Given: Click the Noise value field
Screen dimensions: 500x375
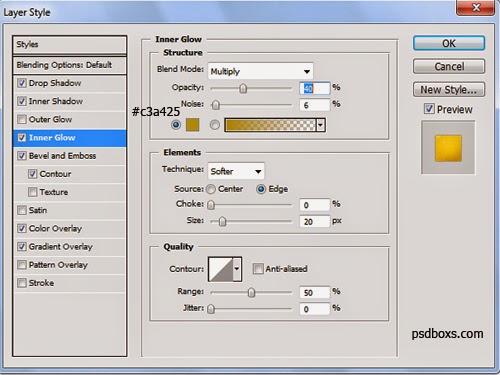Looking at the screenshot, I should (315, 105).
